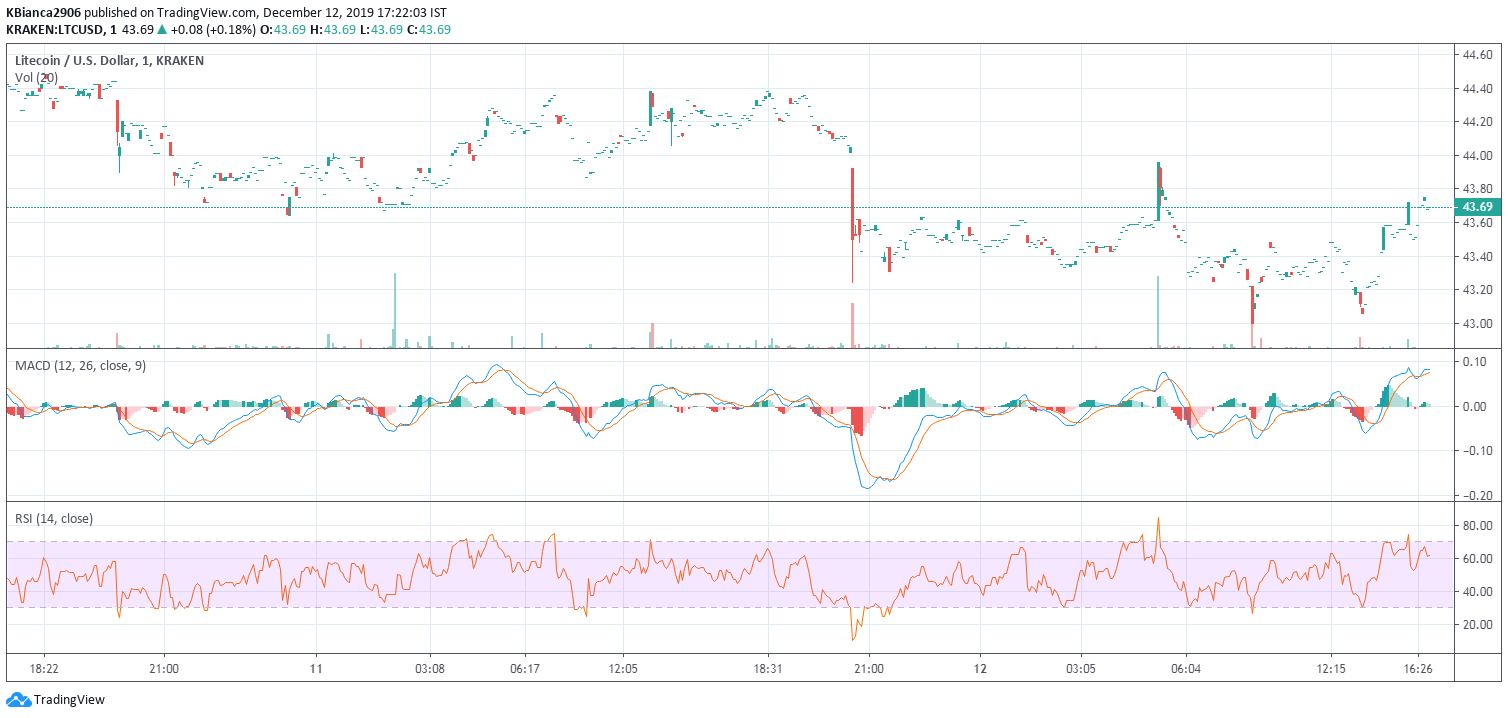Click the 21:00 label left of date 11
The height and width of the screenshot is (718, 1508).
tap(164, 668)
